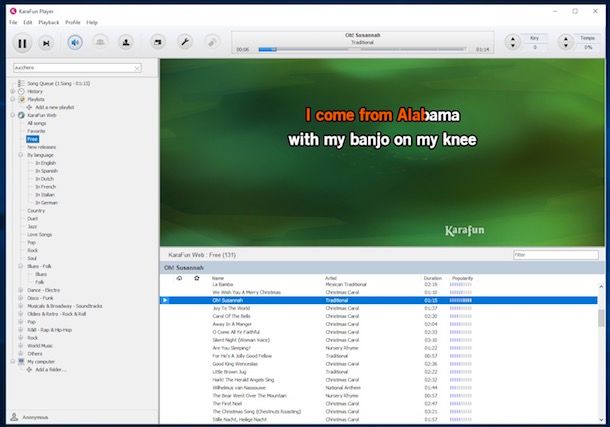The height and width of the screenshot is (427, 610).
Task: Skip to the next song
Action: coord(46,42)
